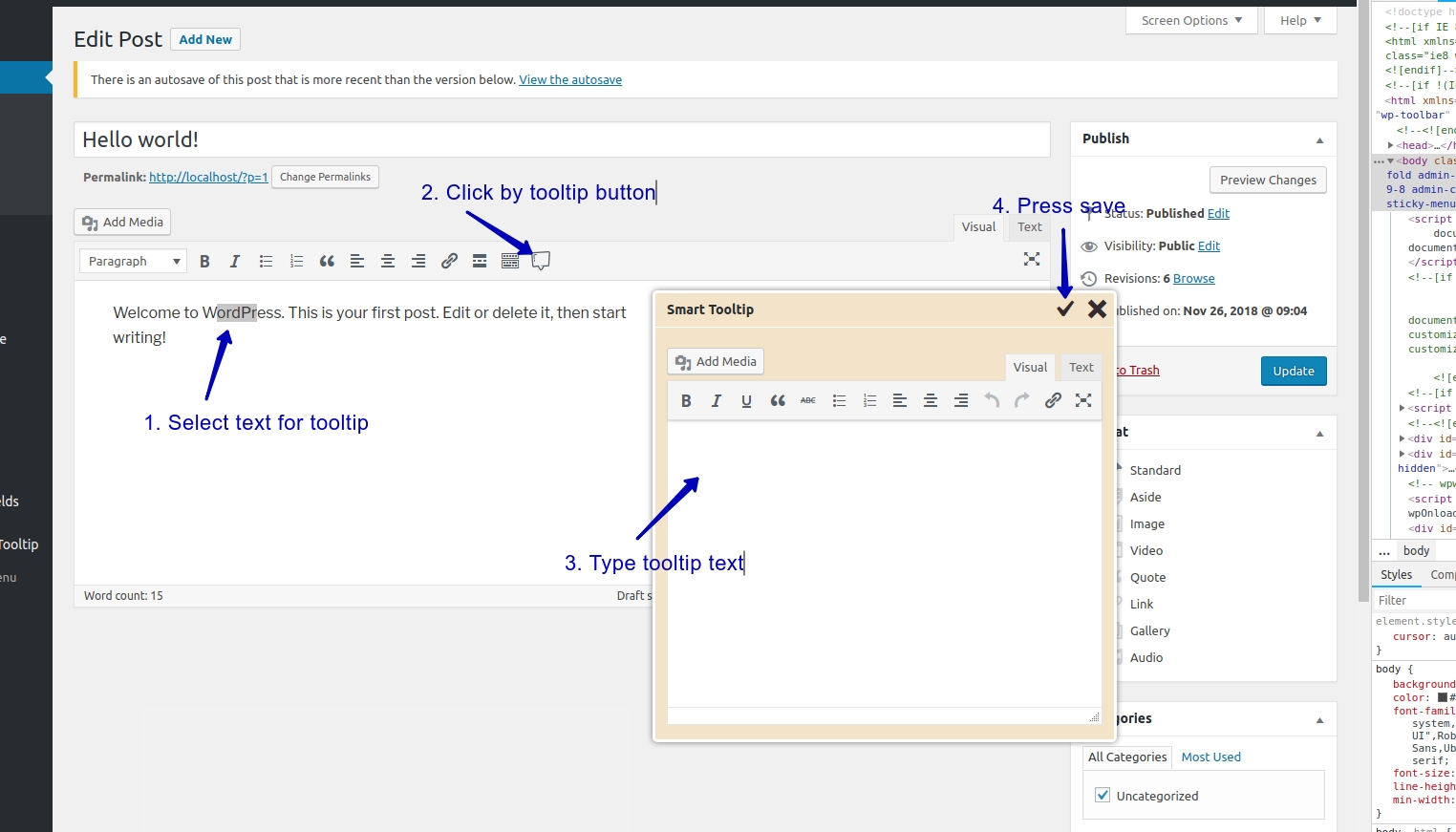Viewport: 1456px width, 832px height.
Task: Collapse the Format panel arrow
Action: [1319, 433]
